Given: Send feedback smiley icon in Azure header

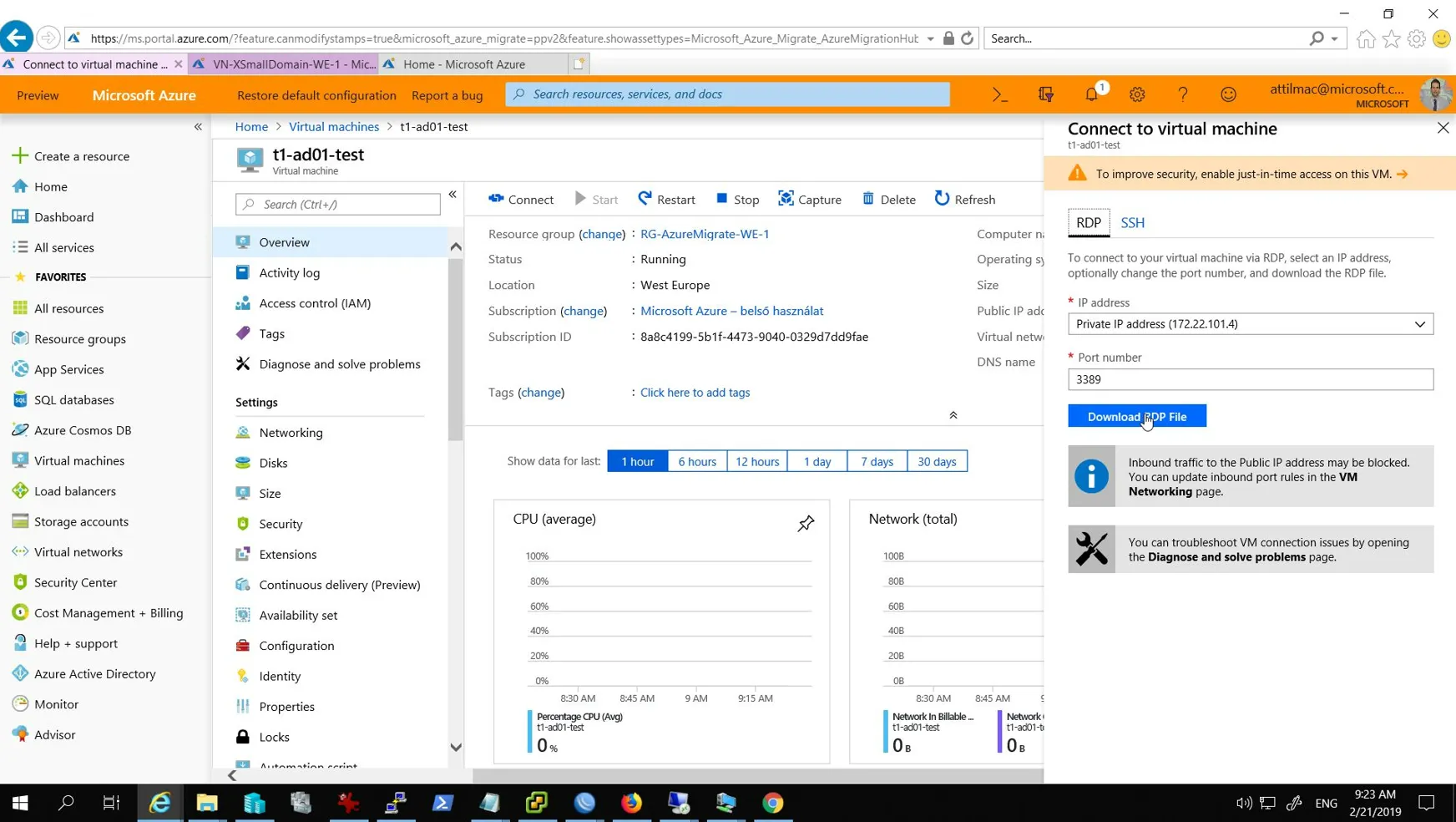Looking at the screenshot, I should coord(1228,94).
